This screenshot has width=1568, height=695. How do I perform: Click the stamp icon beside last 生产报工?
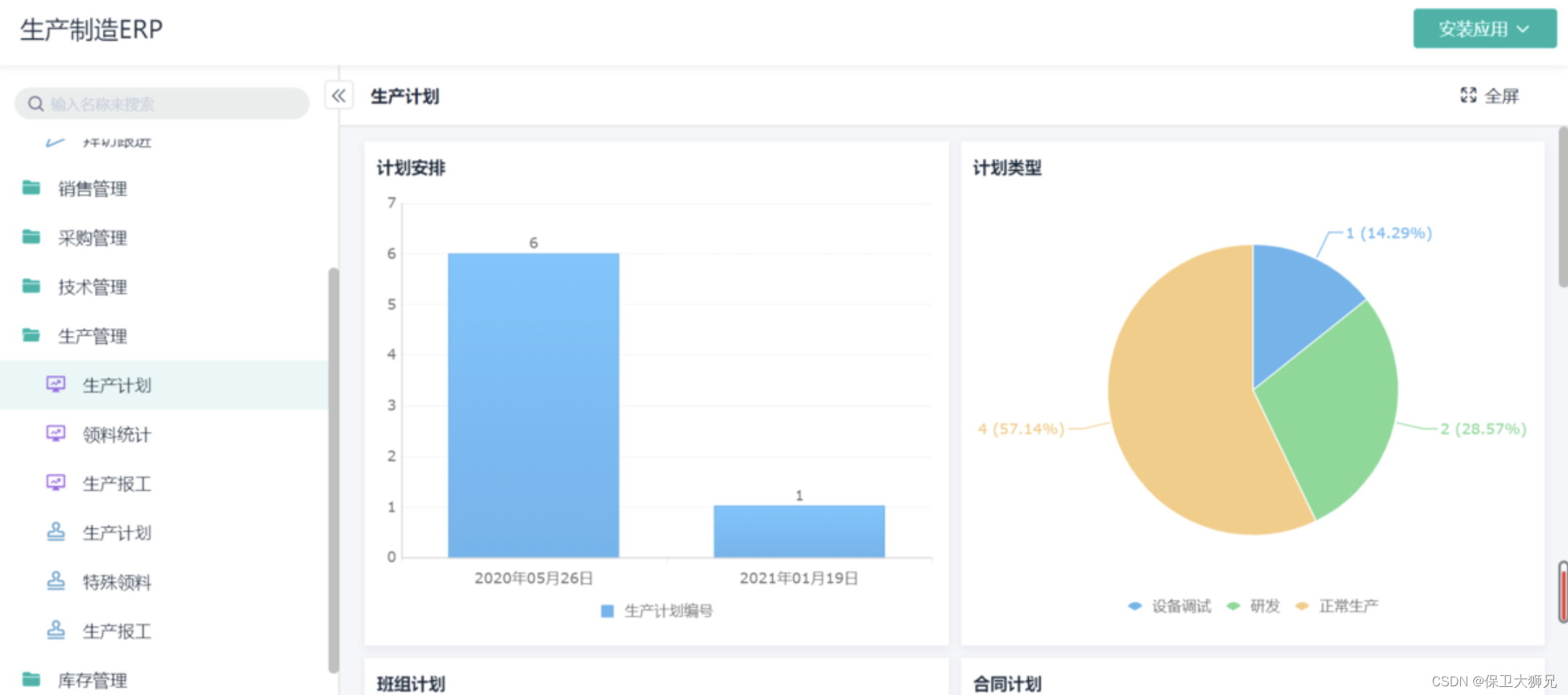click(x=56, y=629)
